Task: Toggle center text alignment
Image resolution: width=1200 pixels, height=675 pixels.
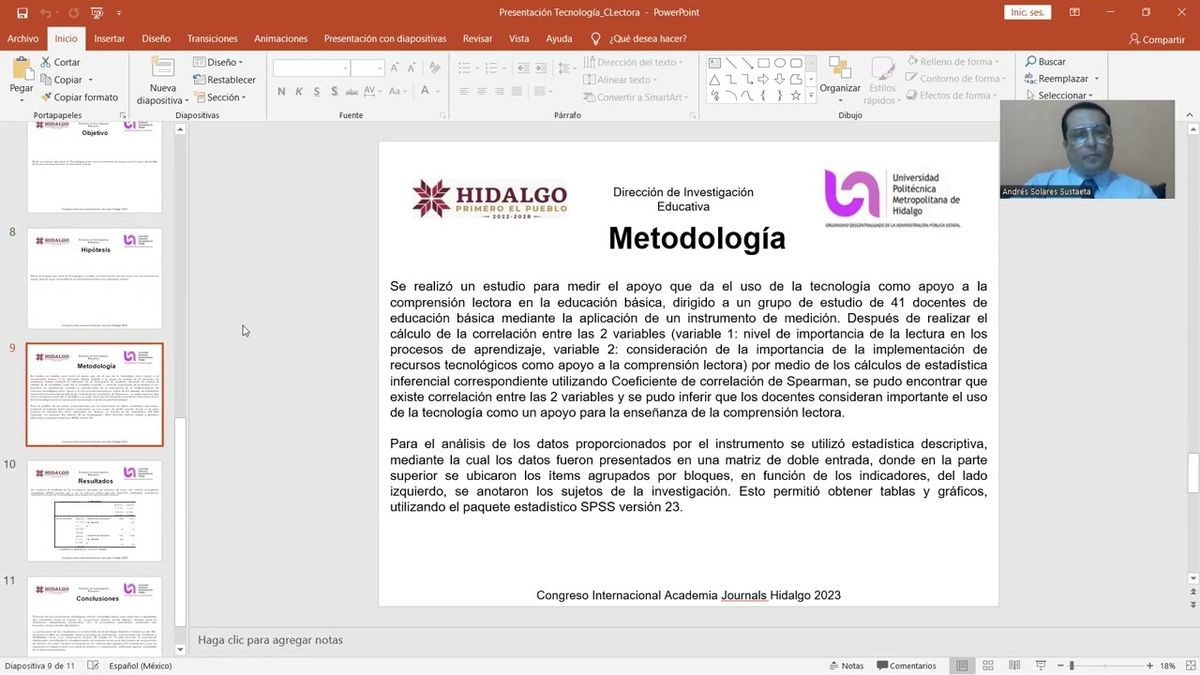Action: click(x=482, y=91)
